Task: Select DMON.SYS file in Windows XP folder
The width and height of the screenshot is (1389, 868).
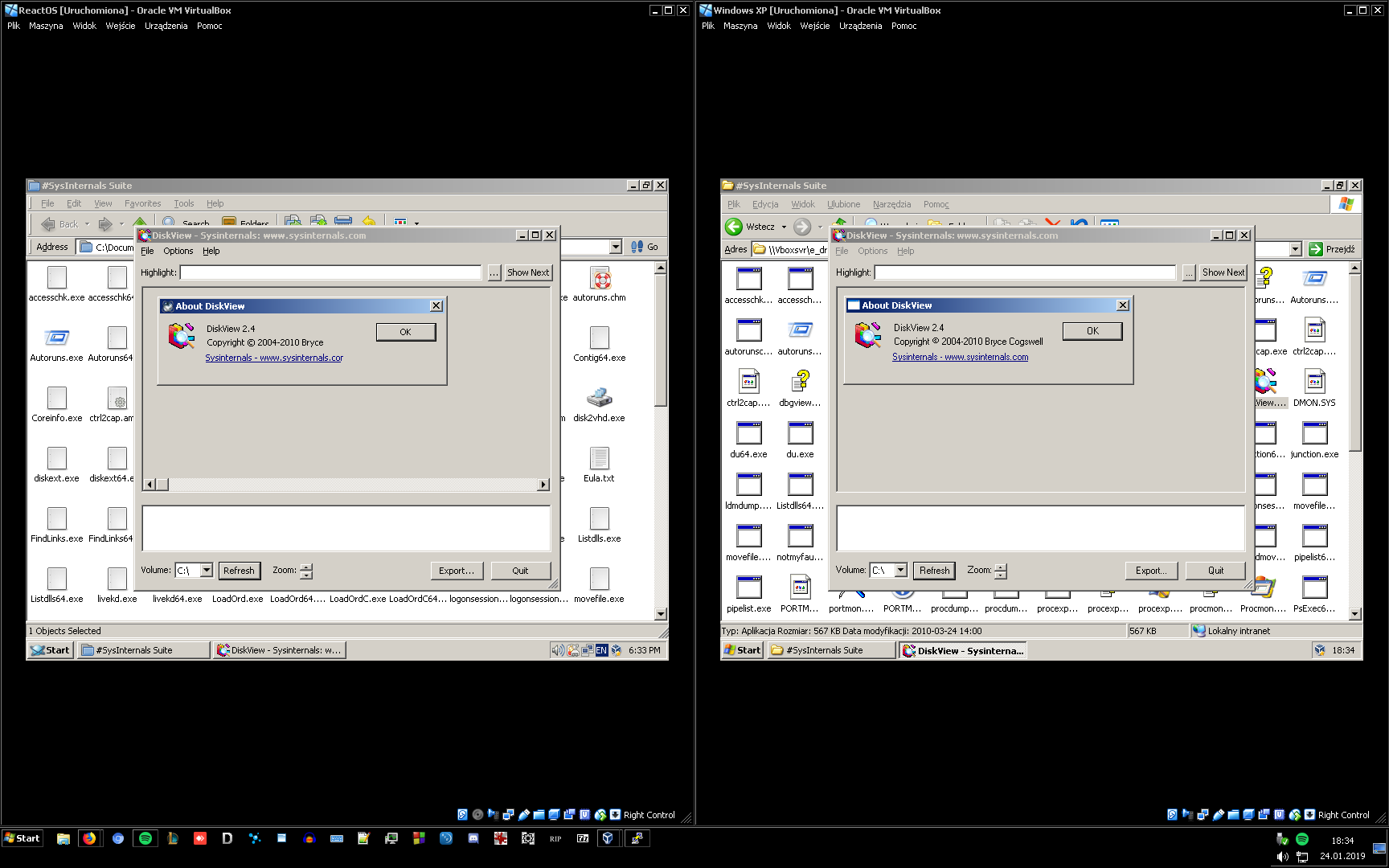Action: 1314,381
